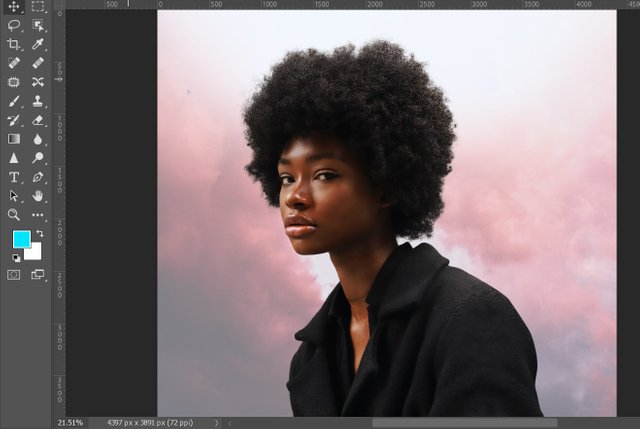Select the Rectangular Marquee tool

click(x=38, y=6)
